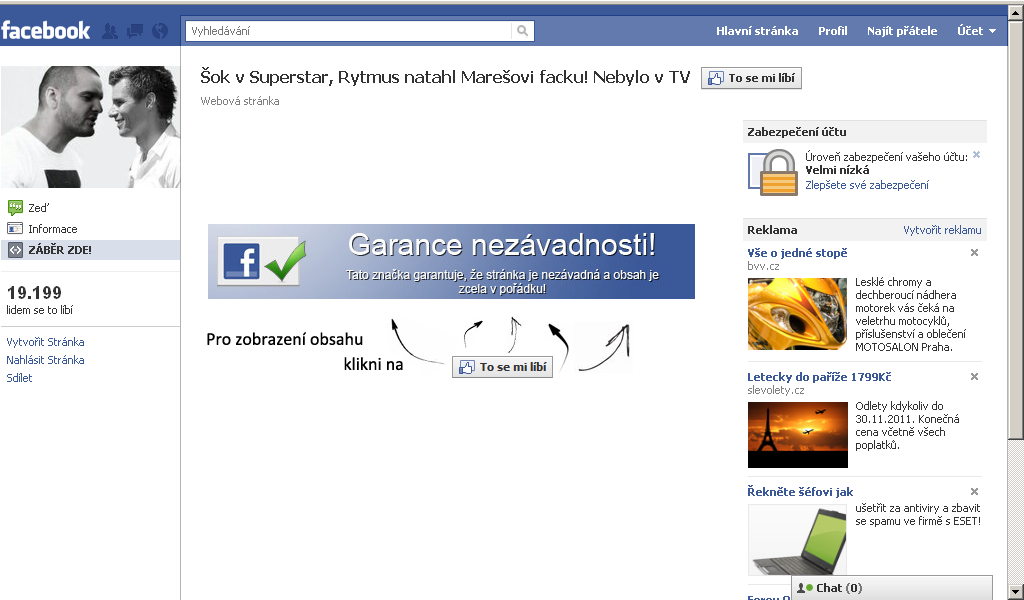Open the Informace tab
Image resolution: width=1024 pixels, height=600 pixels.
[52, 229]
